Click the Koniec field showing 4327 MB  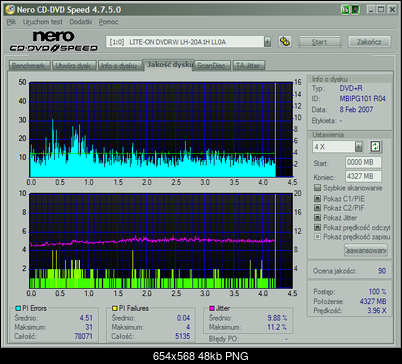pyautogui.click(x=363, y=176)
